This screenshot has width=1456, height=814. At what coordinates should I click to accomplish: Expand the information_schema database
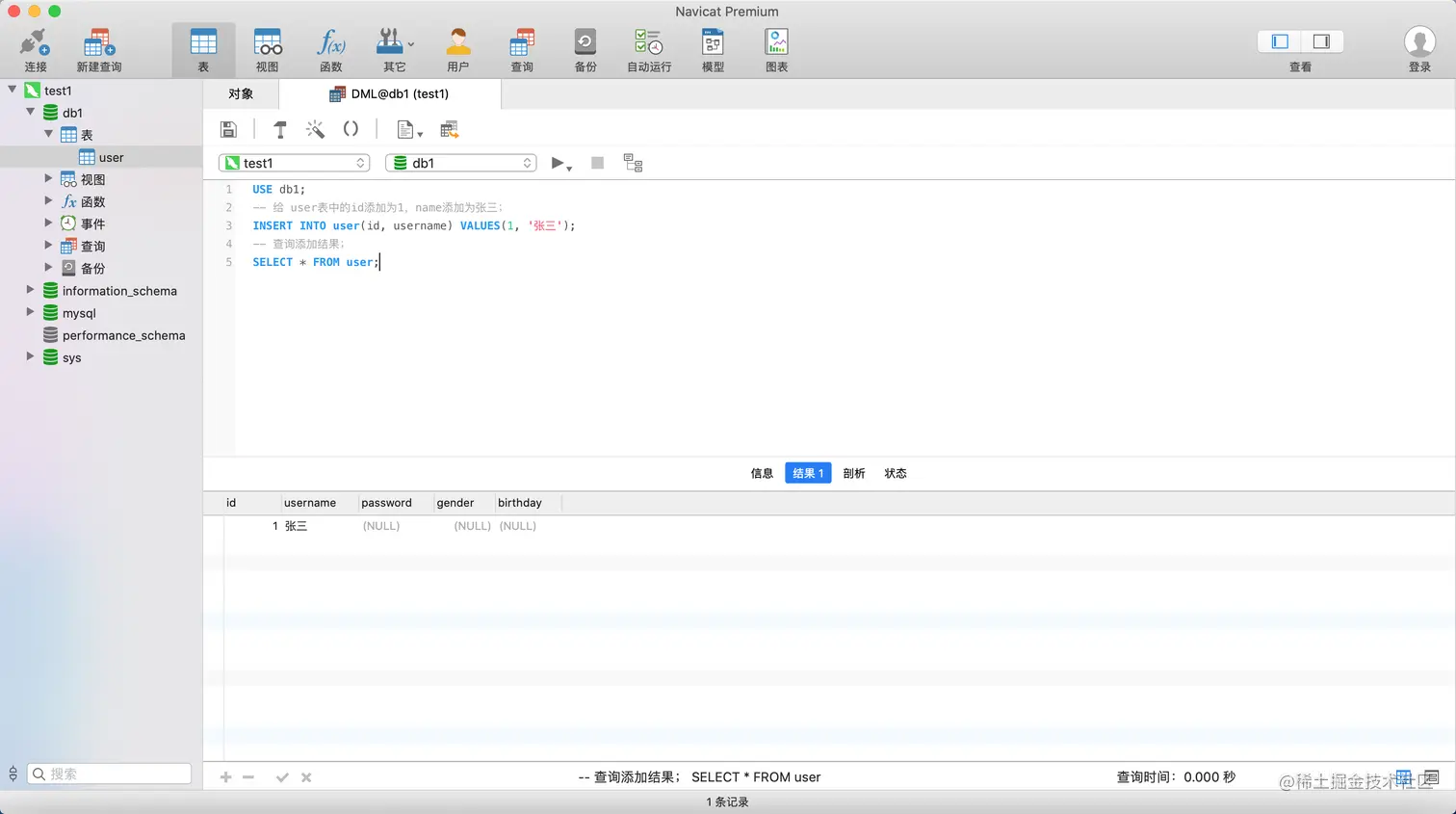pos(30,289)
